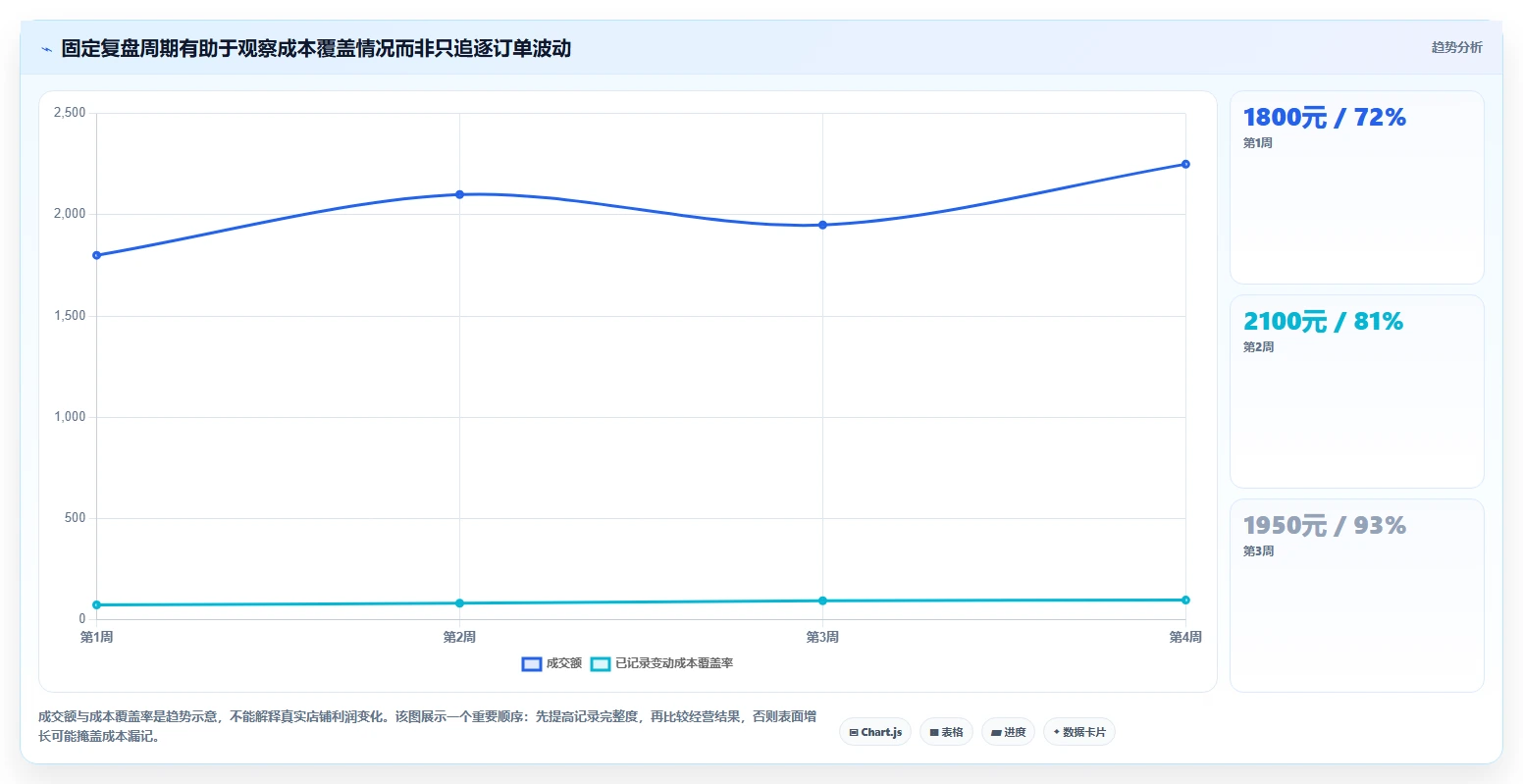Click the 进度 tag icon
1523x784 pixels.
click(x=996, y=733)
